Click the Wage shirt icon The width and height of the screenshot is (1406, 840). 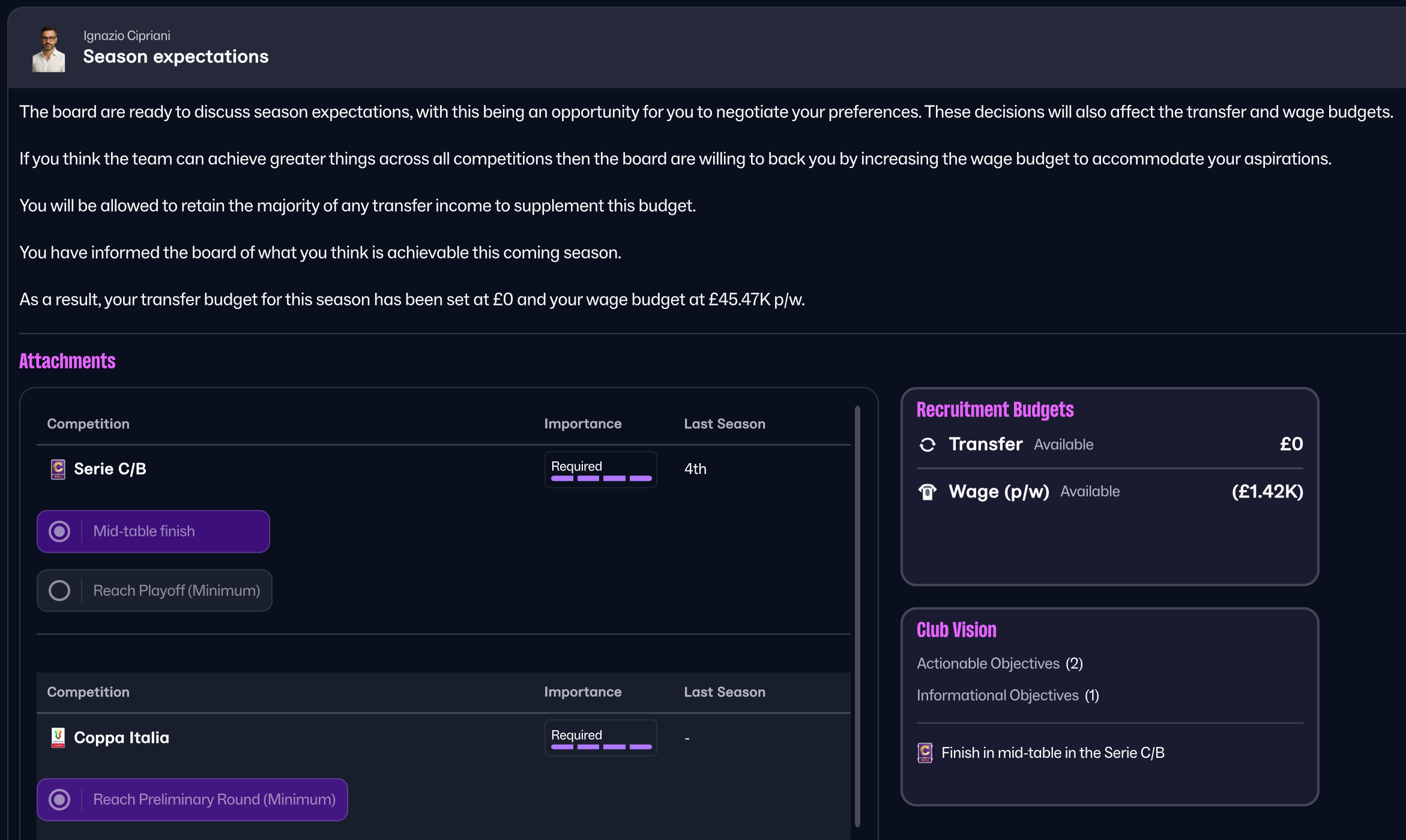coord(928,492)
